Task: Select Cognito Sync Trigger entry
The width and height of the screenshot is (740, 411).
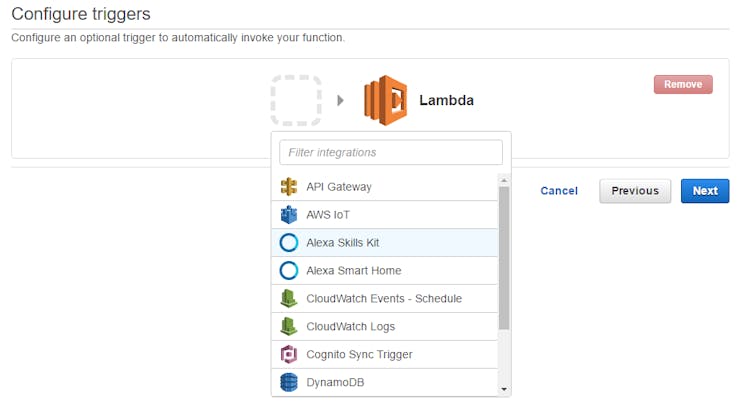Action: pyautogui.click(x=385, y=354)
